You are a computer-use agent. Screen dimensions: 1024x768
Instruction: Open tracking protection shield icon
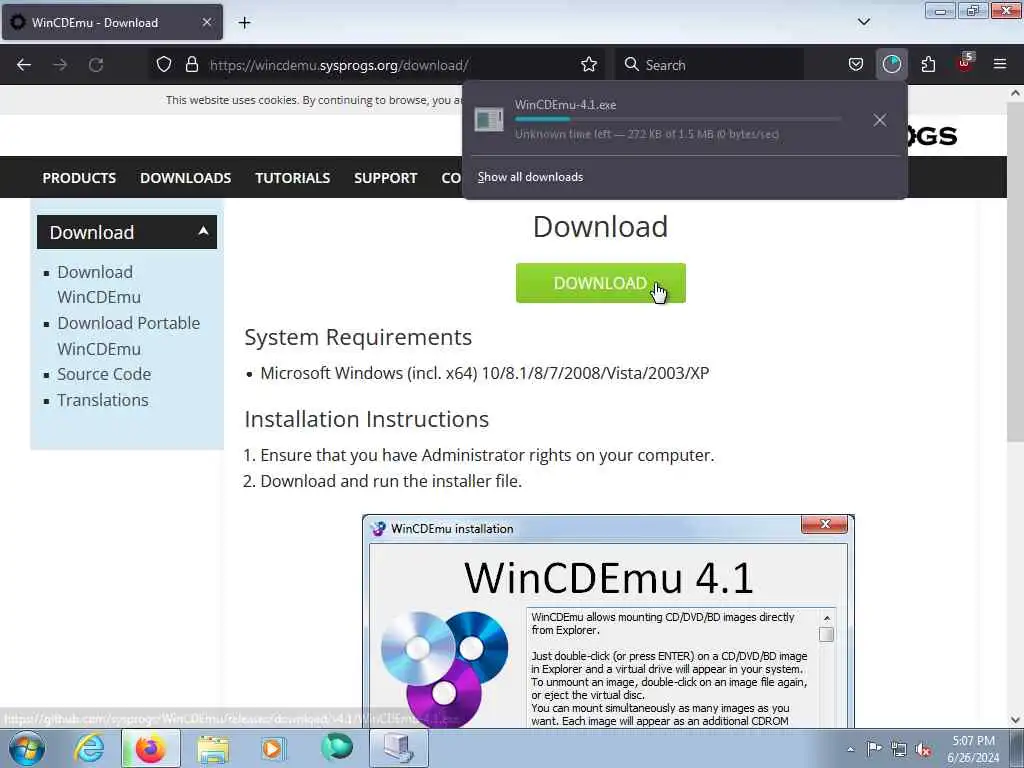[x=164, y=64]
